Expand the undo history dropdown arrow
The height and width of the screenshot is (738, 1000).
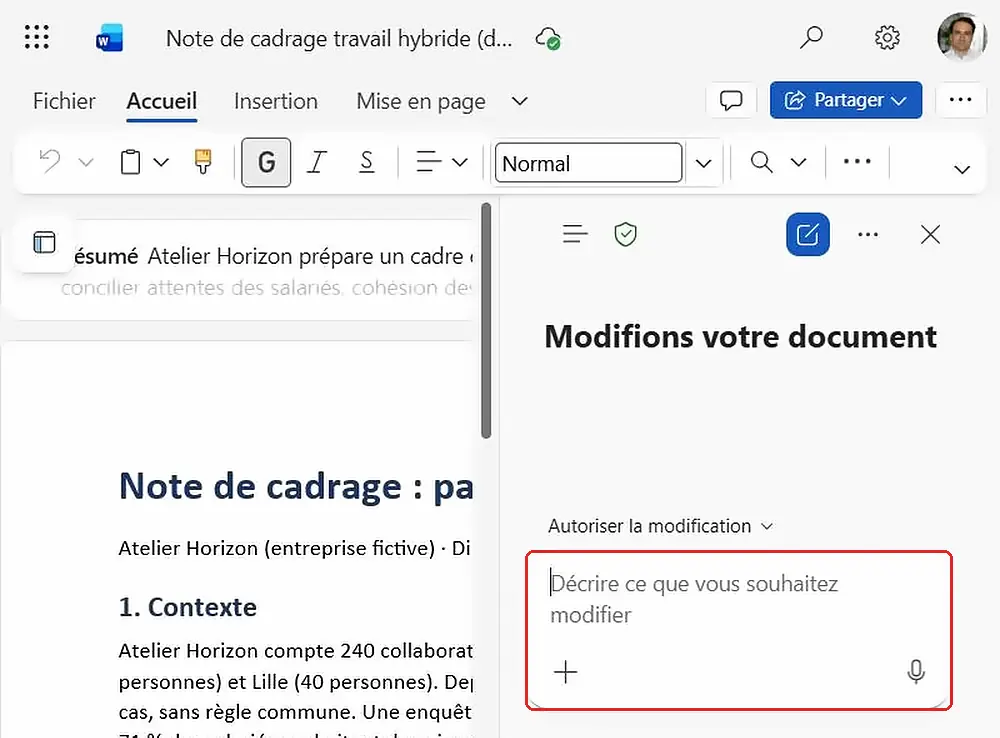(x=86, y=163)
